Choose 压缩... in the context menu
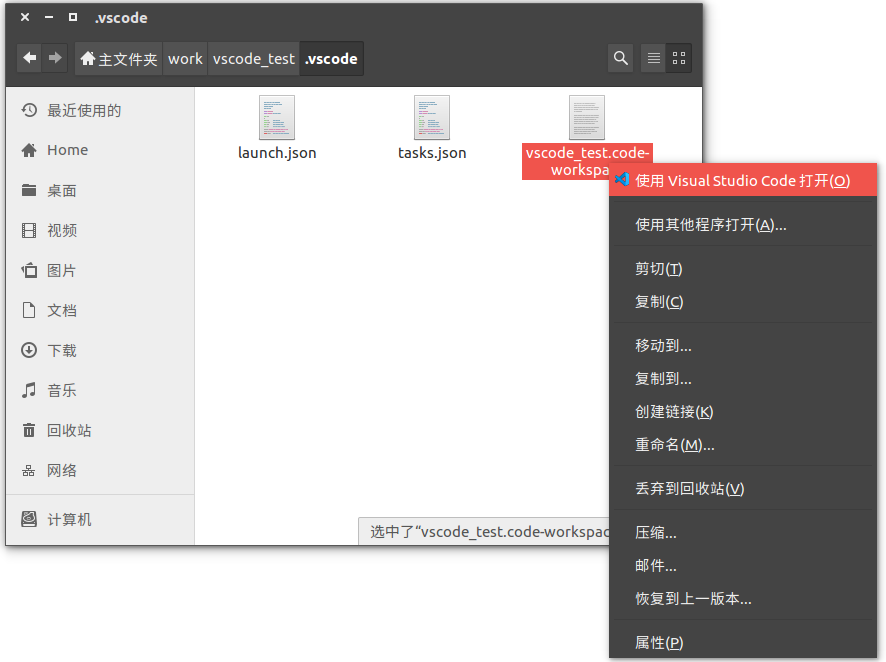886x662 pixels. 742,533
